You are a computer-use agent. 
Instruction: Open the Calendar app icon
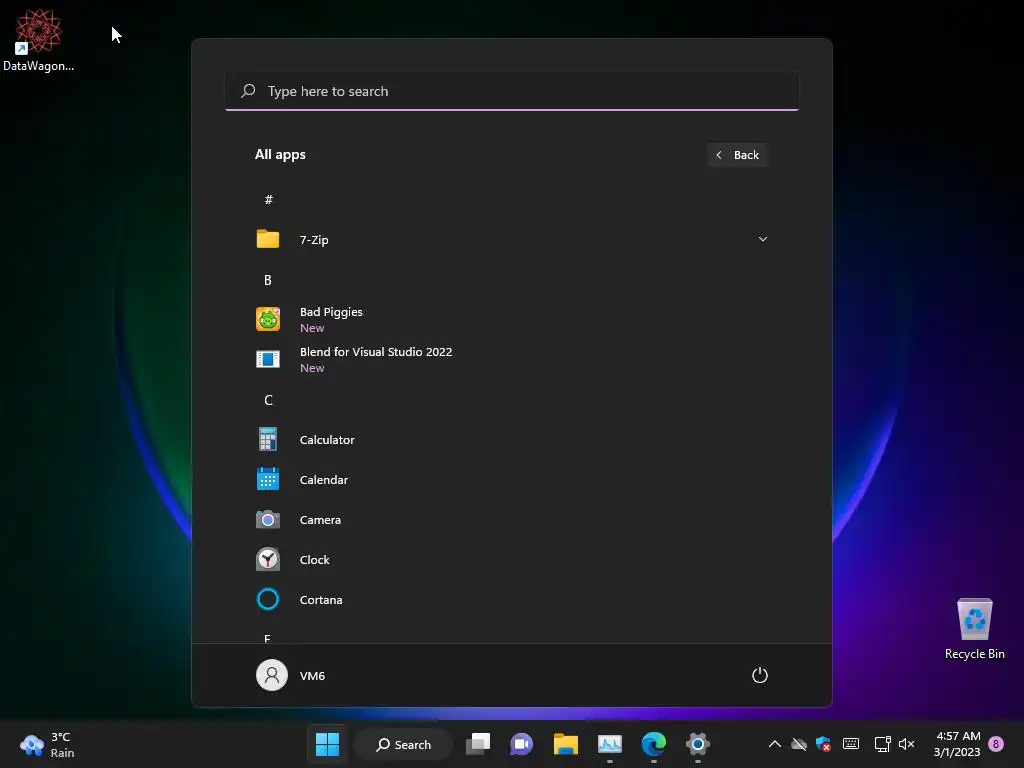tap(268, 479)
